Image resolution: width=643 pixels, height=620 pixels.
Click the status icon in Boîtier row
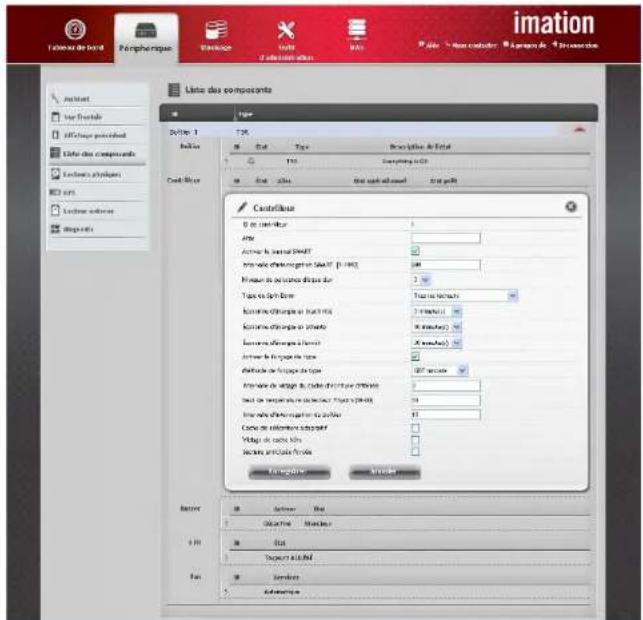(251, 161)
